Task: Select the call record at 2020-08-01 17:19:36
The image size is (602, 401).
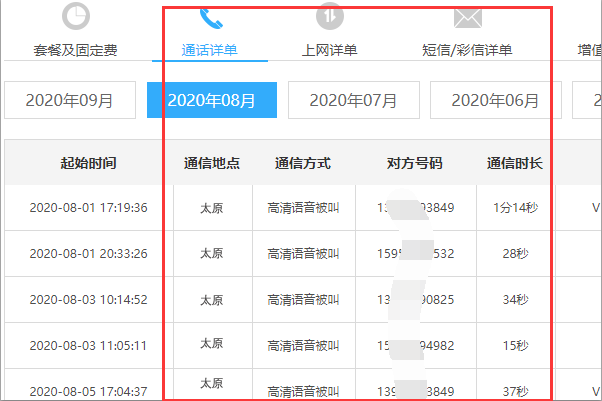Action: point(88,208)
